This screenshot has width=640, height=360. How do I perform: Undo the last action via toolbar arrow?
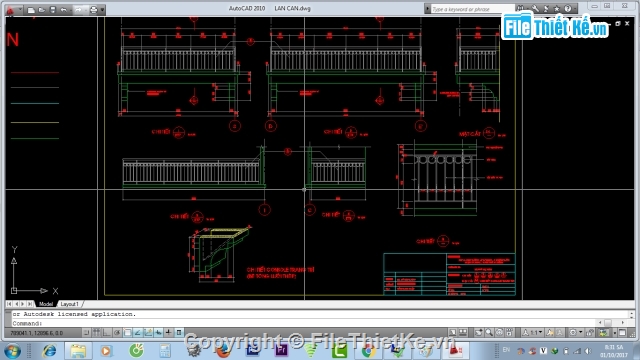[63, 10]
